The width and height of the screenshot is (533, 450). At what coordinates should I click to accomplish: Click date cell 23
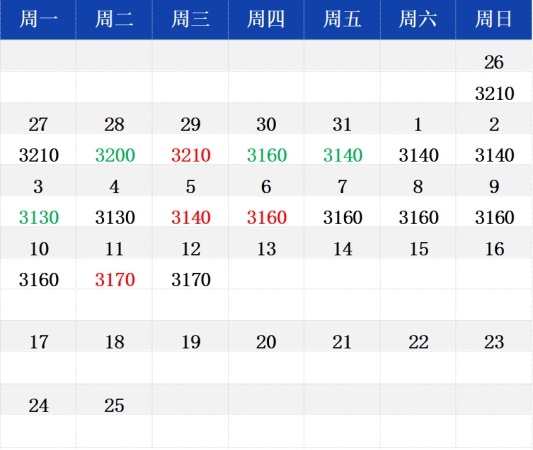[494, 342]
